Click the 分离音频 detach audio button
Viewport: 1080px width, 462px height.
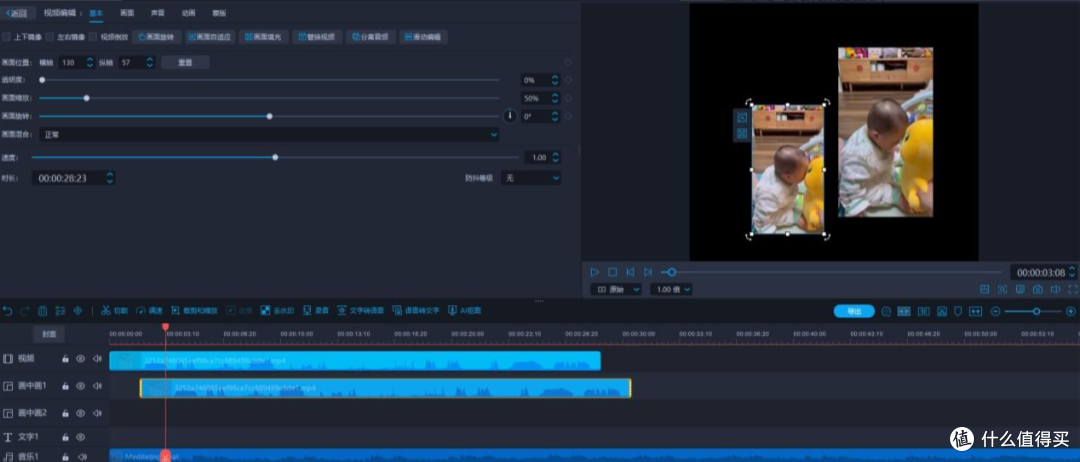pos(371,37)
